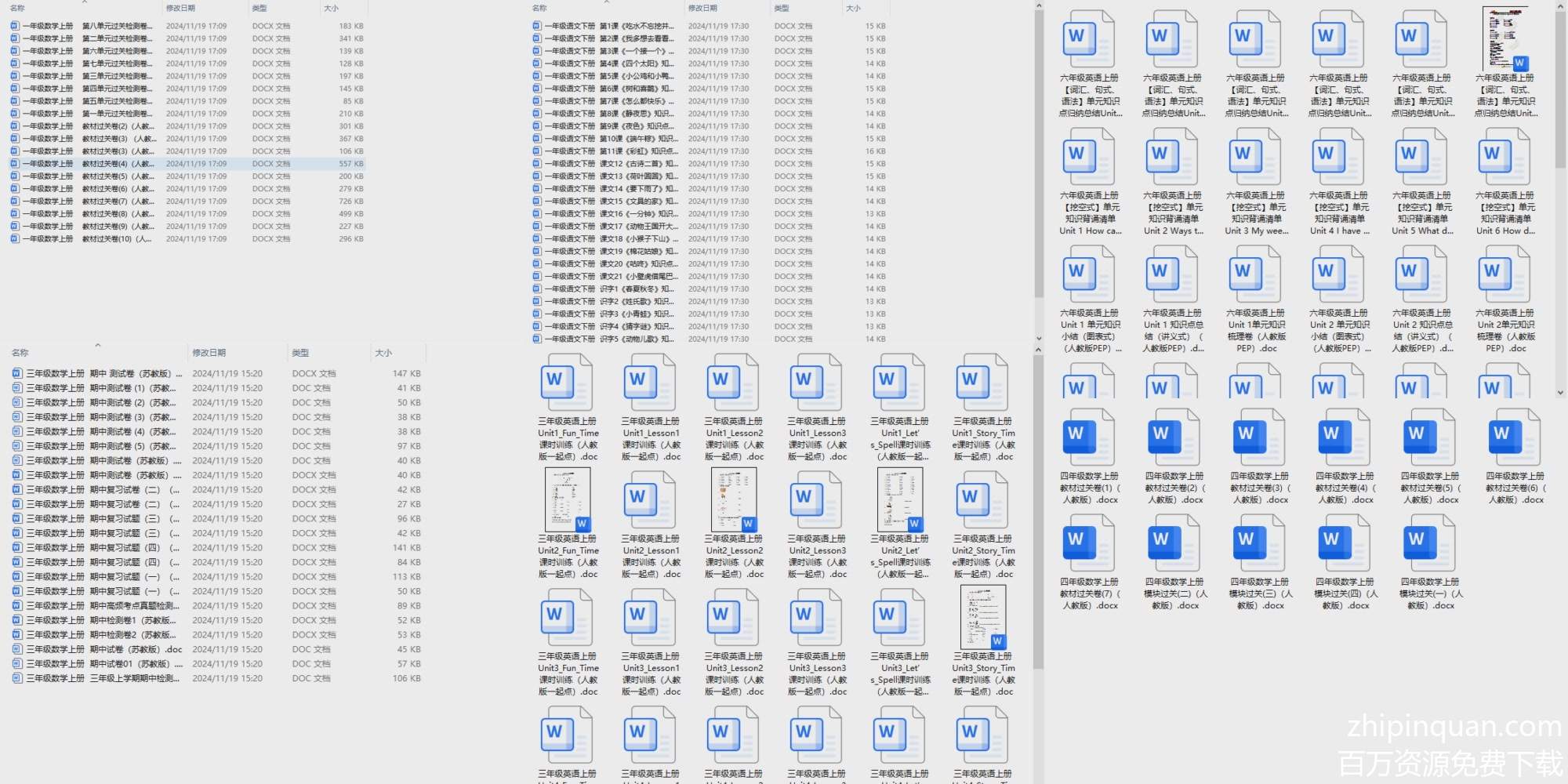The height and width of the screenshot is (784, 1568).
Task: Open the 四年级数学上册 模块过关(三) Word icon
Action: (x=1258, y=543)
